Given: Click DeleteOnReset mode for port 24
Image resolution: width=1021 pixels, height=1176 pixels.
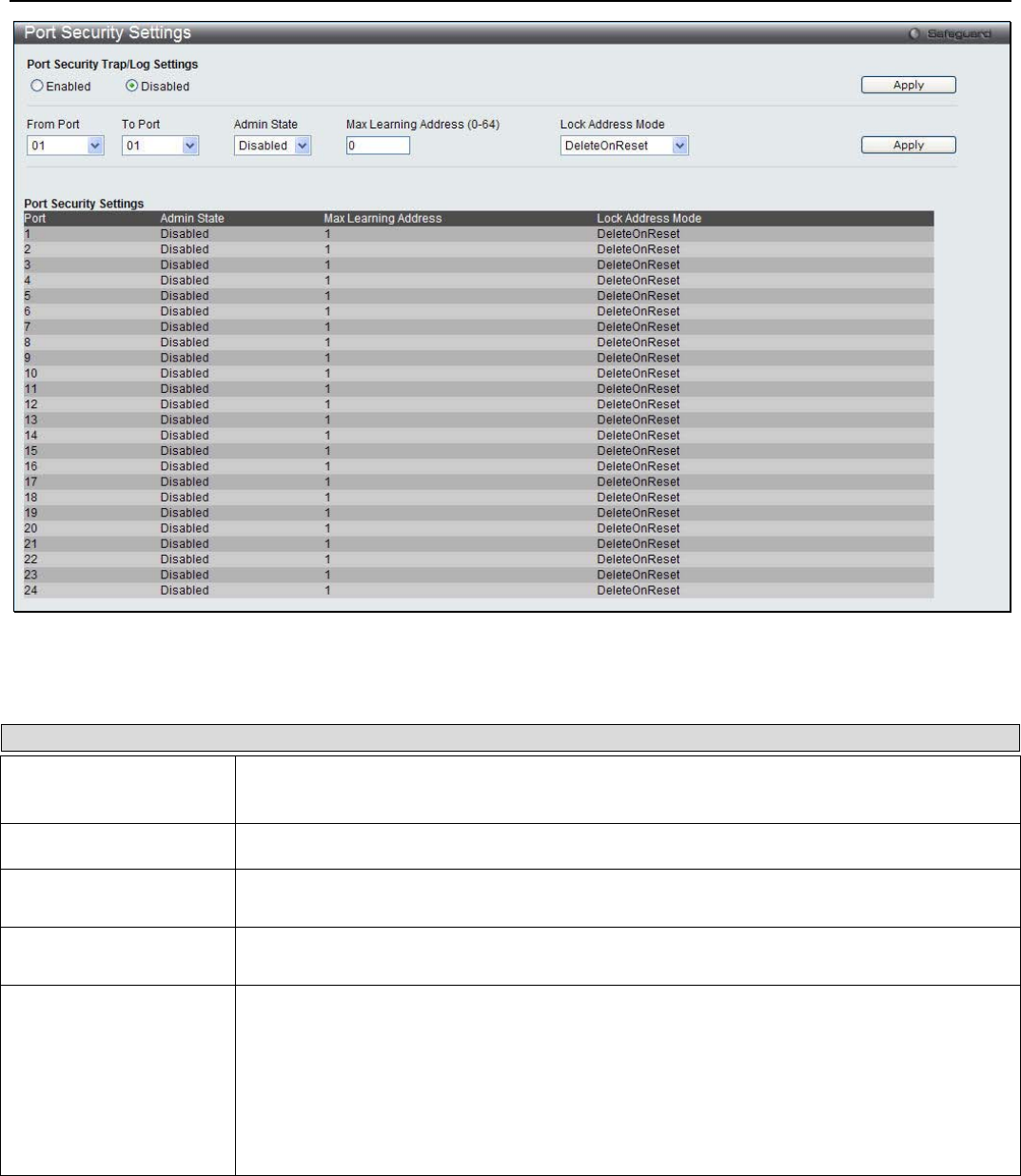Looking at the screenshot, I should [x=638, y=590].
